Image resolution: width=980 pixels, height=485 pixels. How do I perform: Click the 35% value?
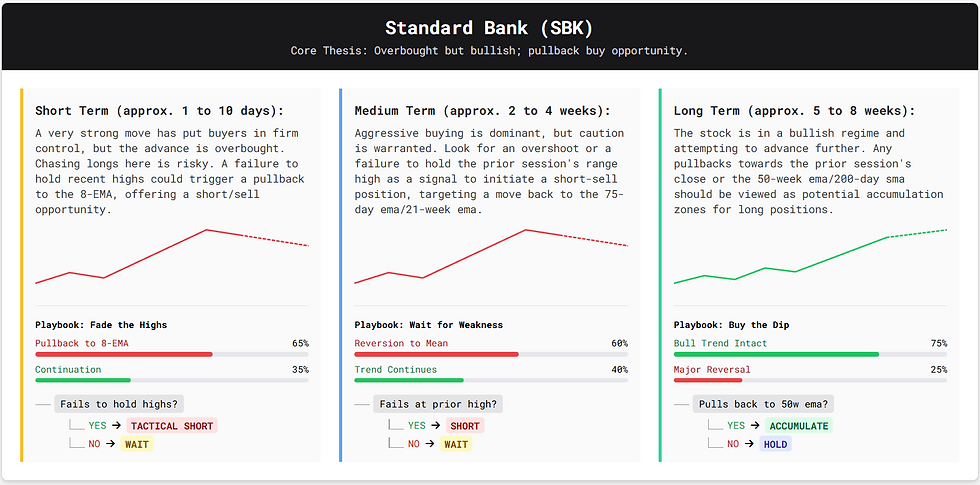coord(300,369)
